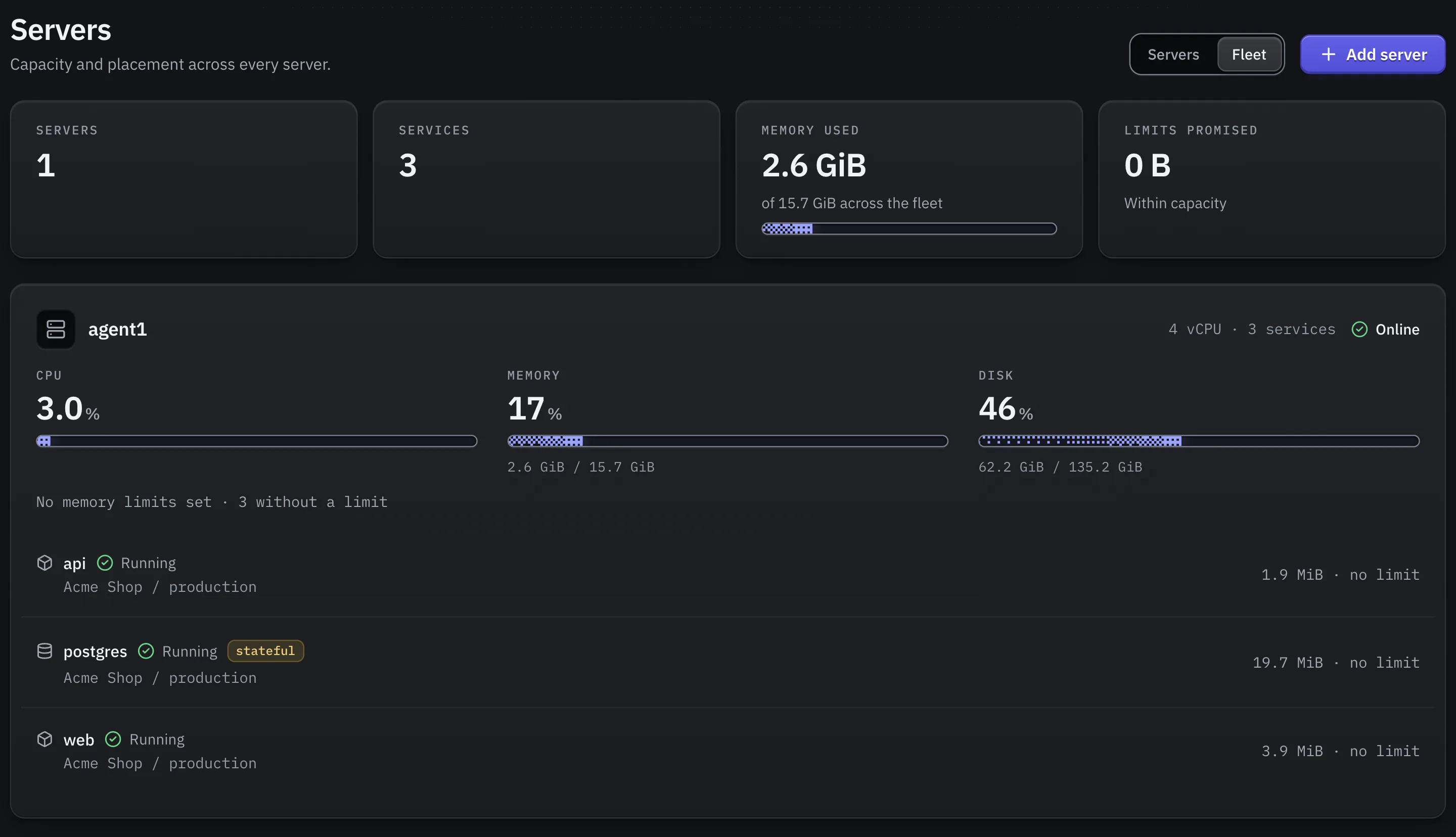Click the '2.6 GiB' memory used value
Viewport: 1456px width, 837px height.
pyautogui.click(x=813, y=166)
